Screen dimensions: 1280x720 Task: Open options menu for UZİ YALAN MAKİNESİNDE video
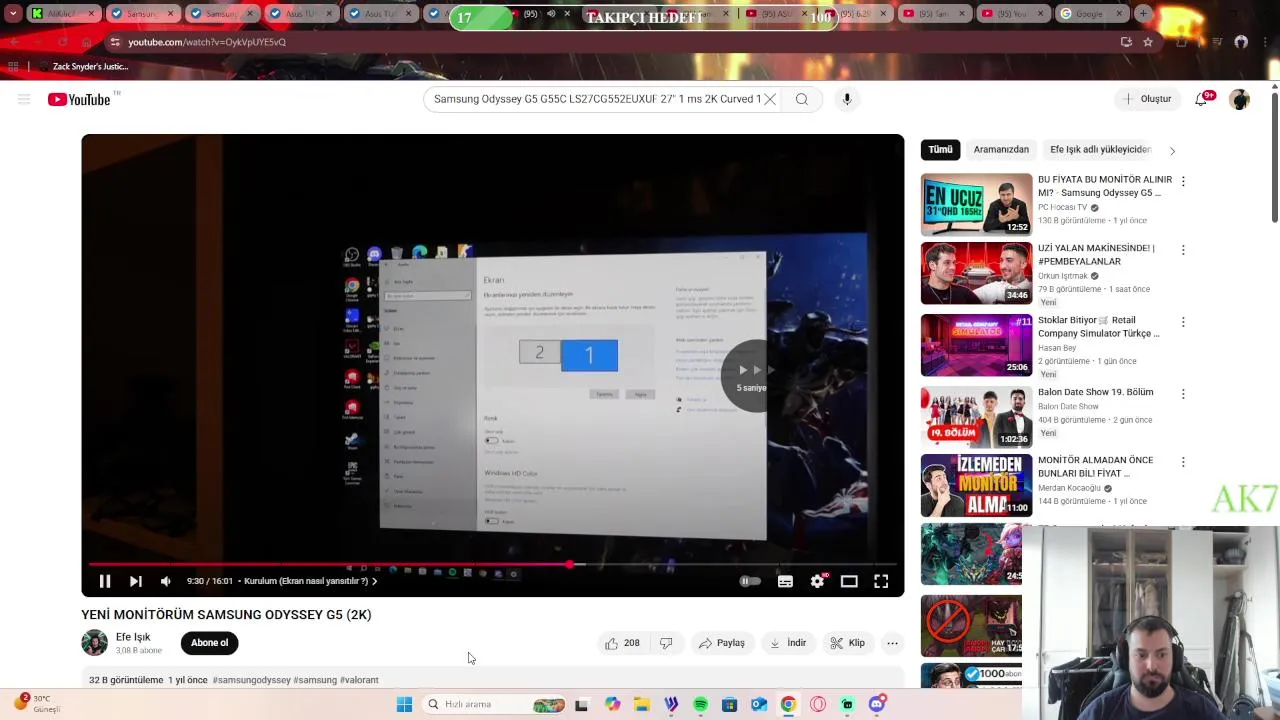point(1183,250)
